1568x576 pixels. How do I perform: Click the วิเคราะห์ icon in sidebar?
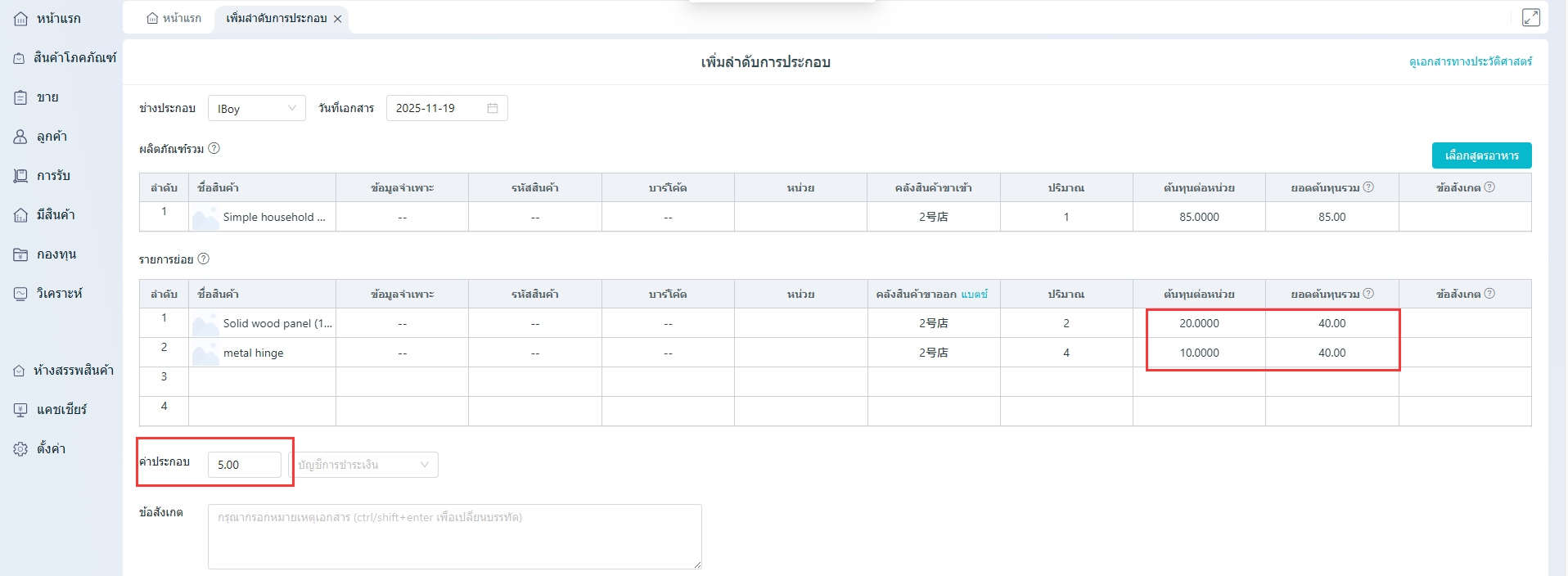click(20, 294)
